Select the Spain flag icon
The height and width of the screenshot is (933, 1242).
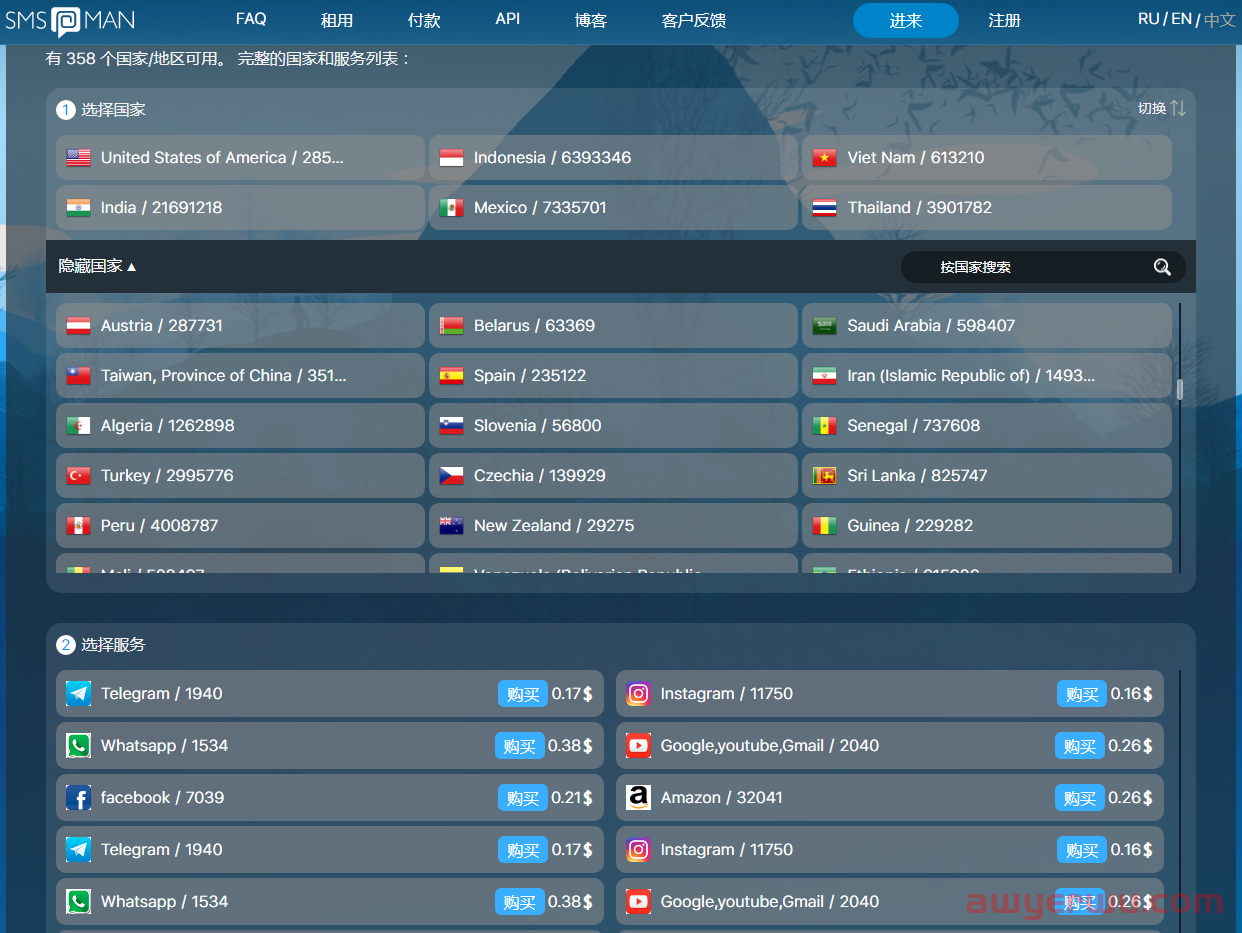[x=451, y=376]
